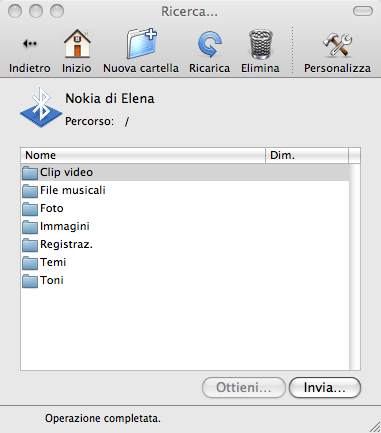Screen dimensions: 381x433
Task: Delete selection with the Elimina trash icon
Action: (x=261, y=44)
